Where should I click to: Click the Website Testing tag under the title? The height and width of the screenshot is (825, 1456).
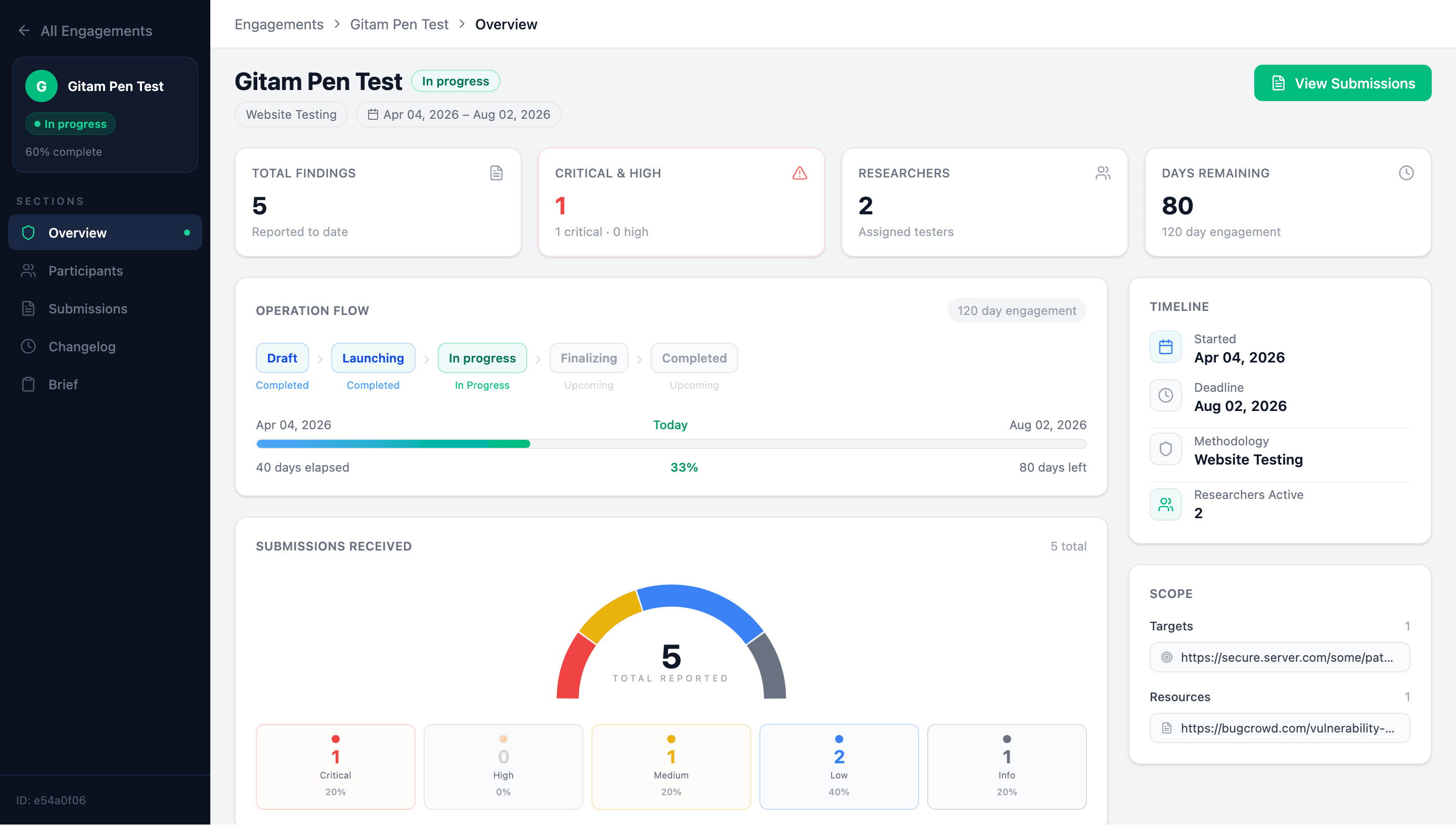tap(291, 114)
